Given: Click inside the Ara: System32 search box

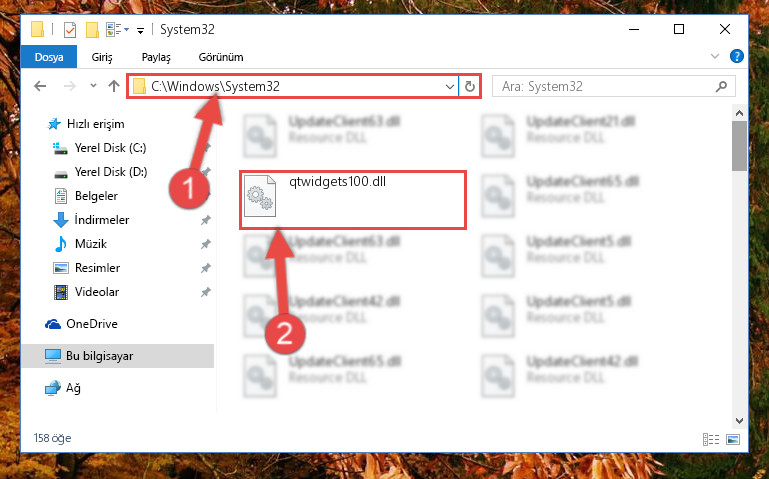Looking at the screenshot, I should 606,87.
